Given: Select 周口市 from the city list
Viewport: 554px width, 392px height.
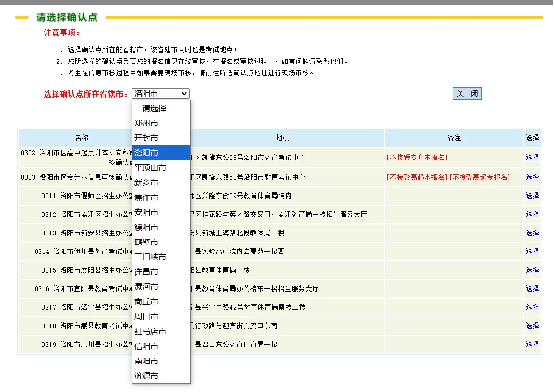Looking at the screenshot, I should pyautogui.click(x=161, y=316).
